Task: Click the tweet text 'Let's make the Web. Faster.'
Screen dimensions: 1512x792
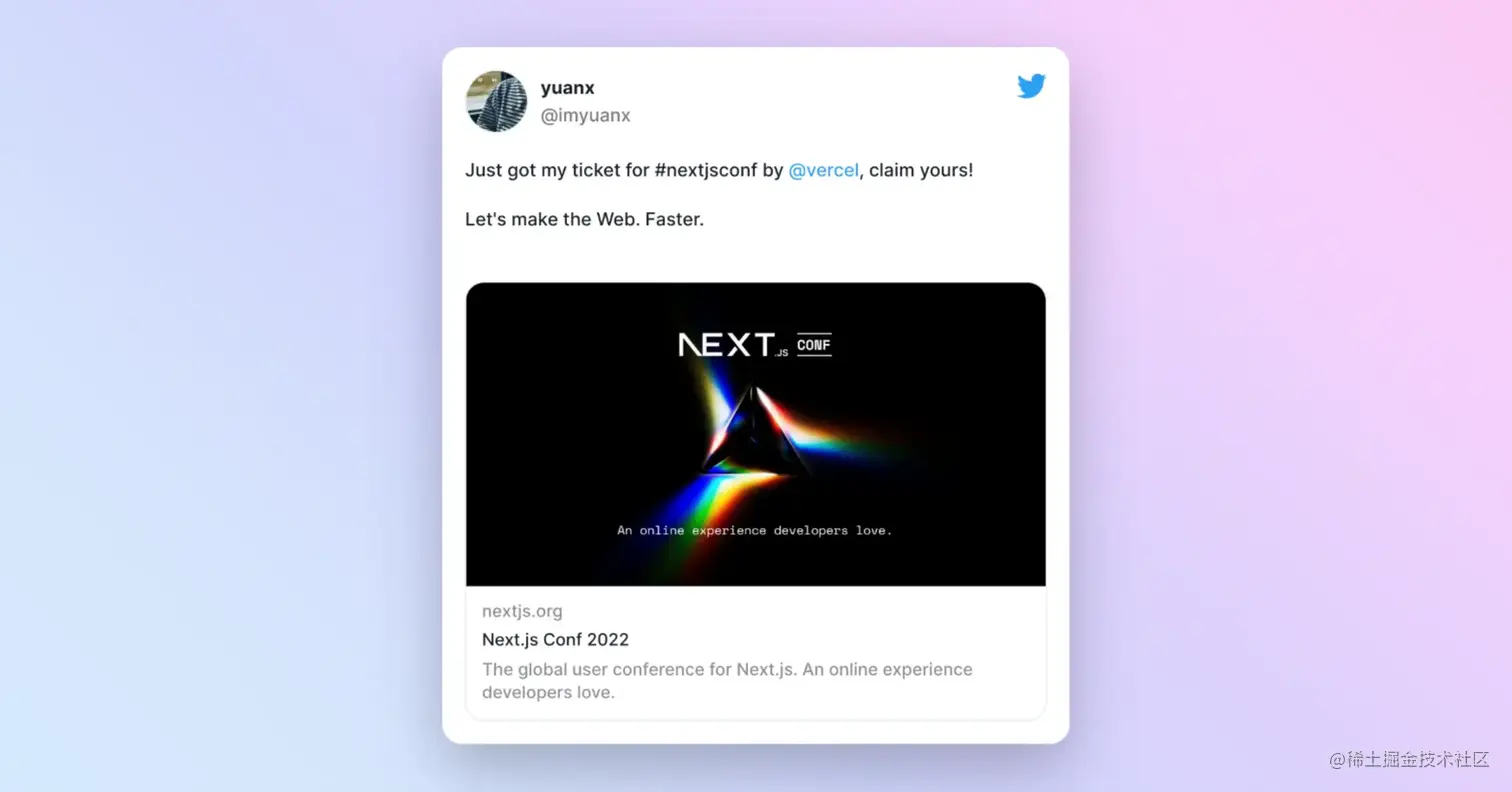Action: (584, 219)
